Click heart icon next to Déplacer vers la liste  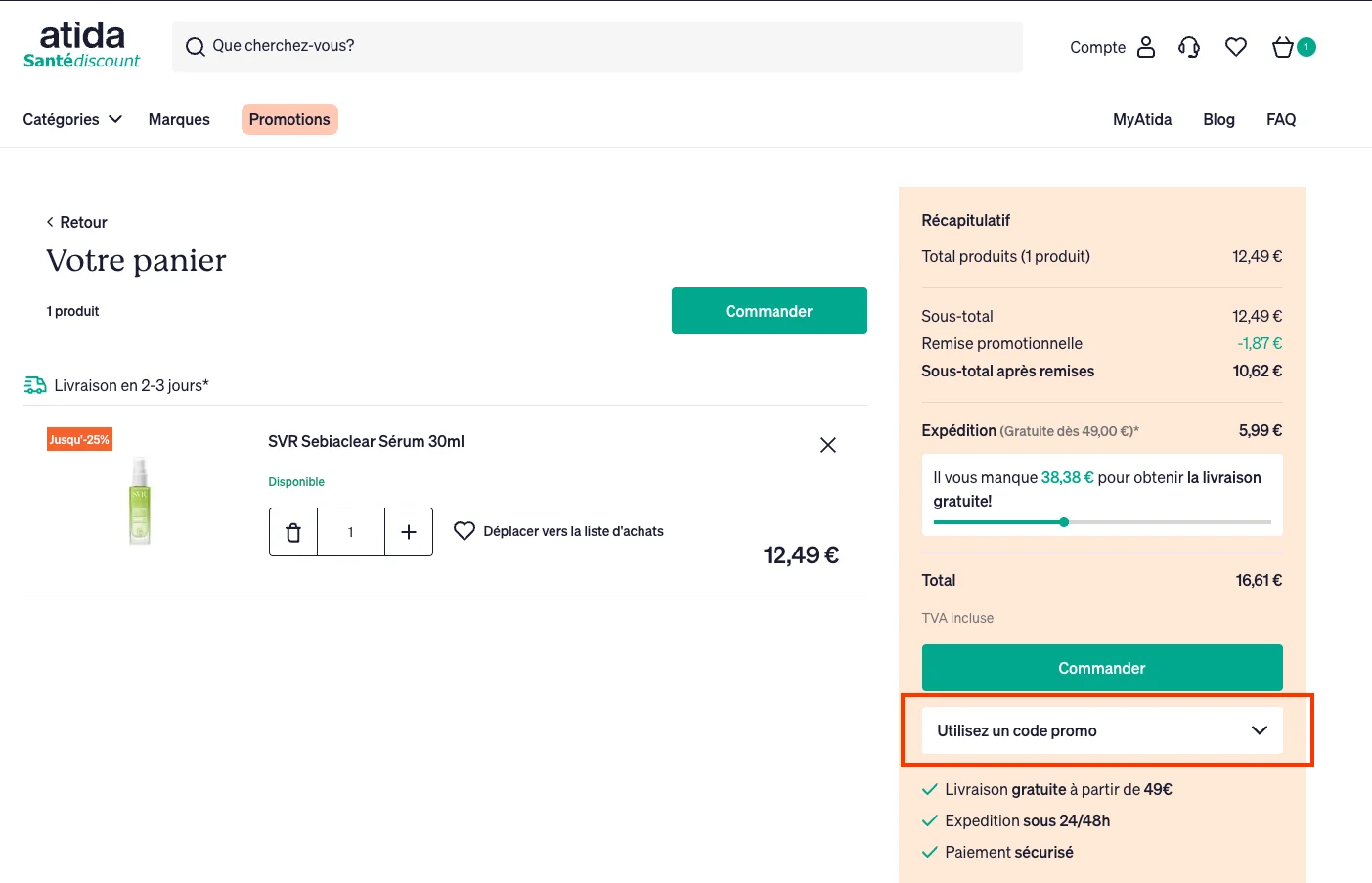[465, 531]
